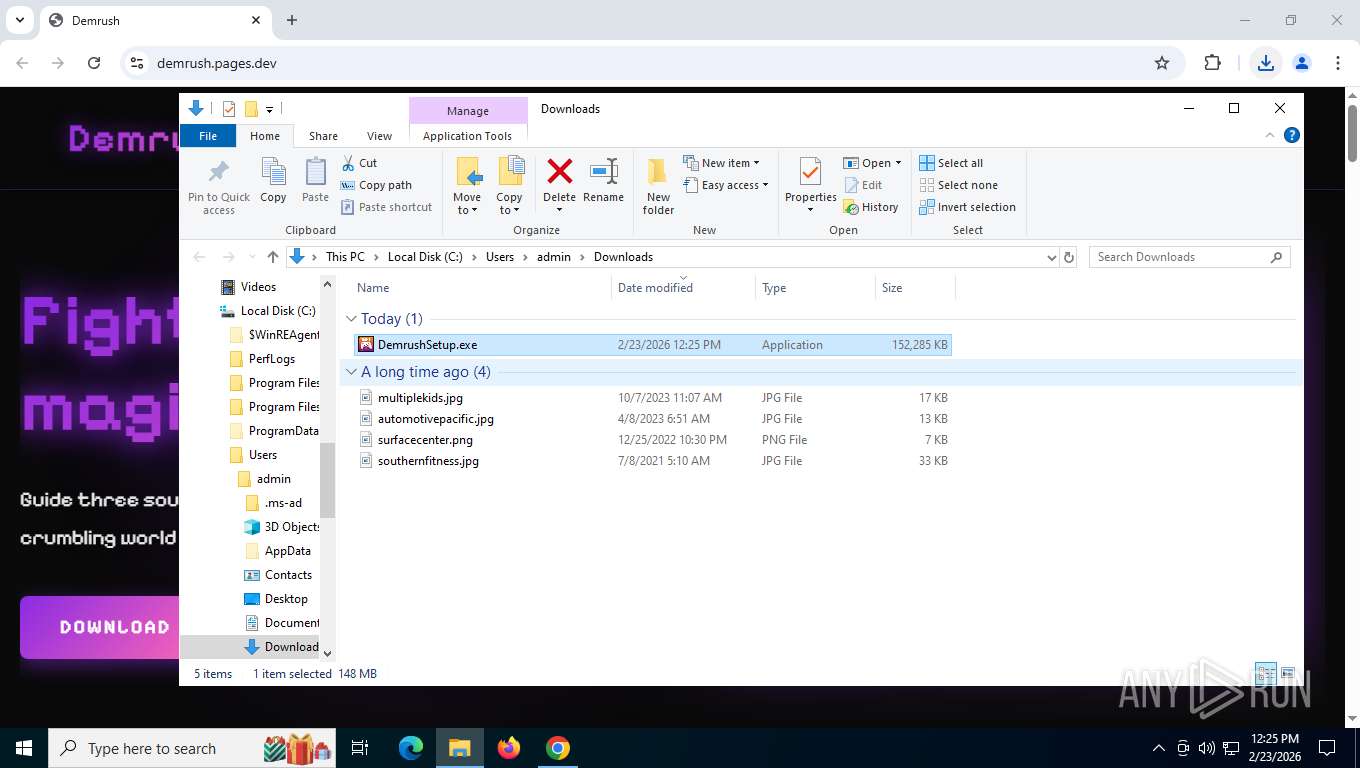The height and width of the screenshot is (768, 1360).
Task: Click Select none
Action: (x=958, y=185)
